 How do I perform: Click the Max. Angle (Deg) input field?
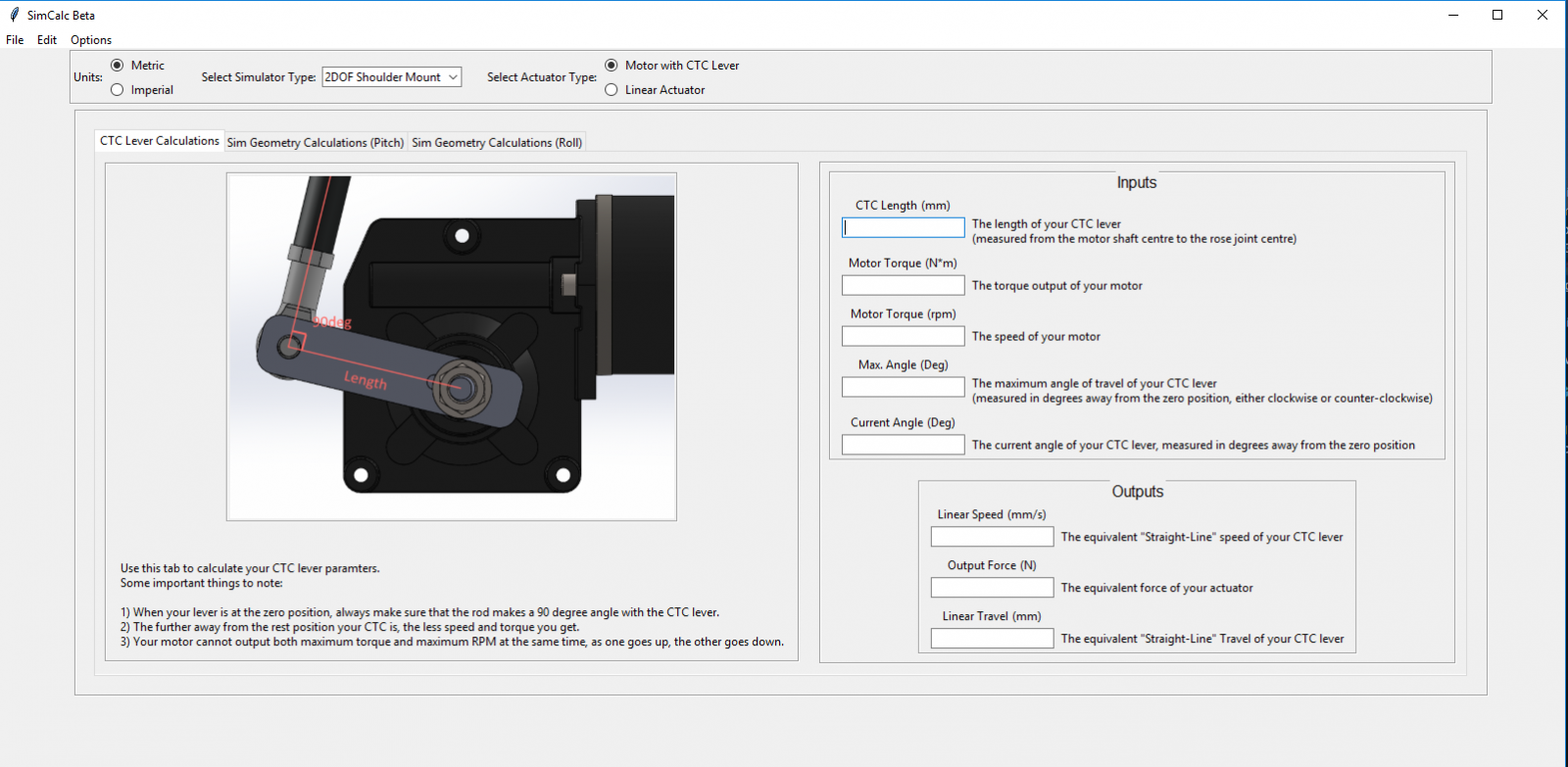click(904, 387)
